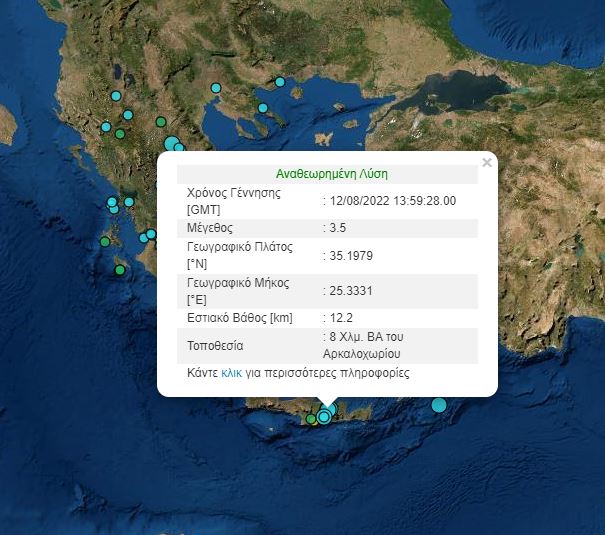Select the large cyan quake marker east of Crete
The width and height of the screenshot is (605, 535).
click(439, 405)
